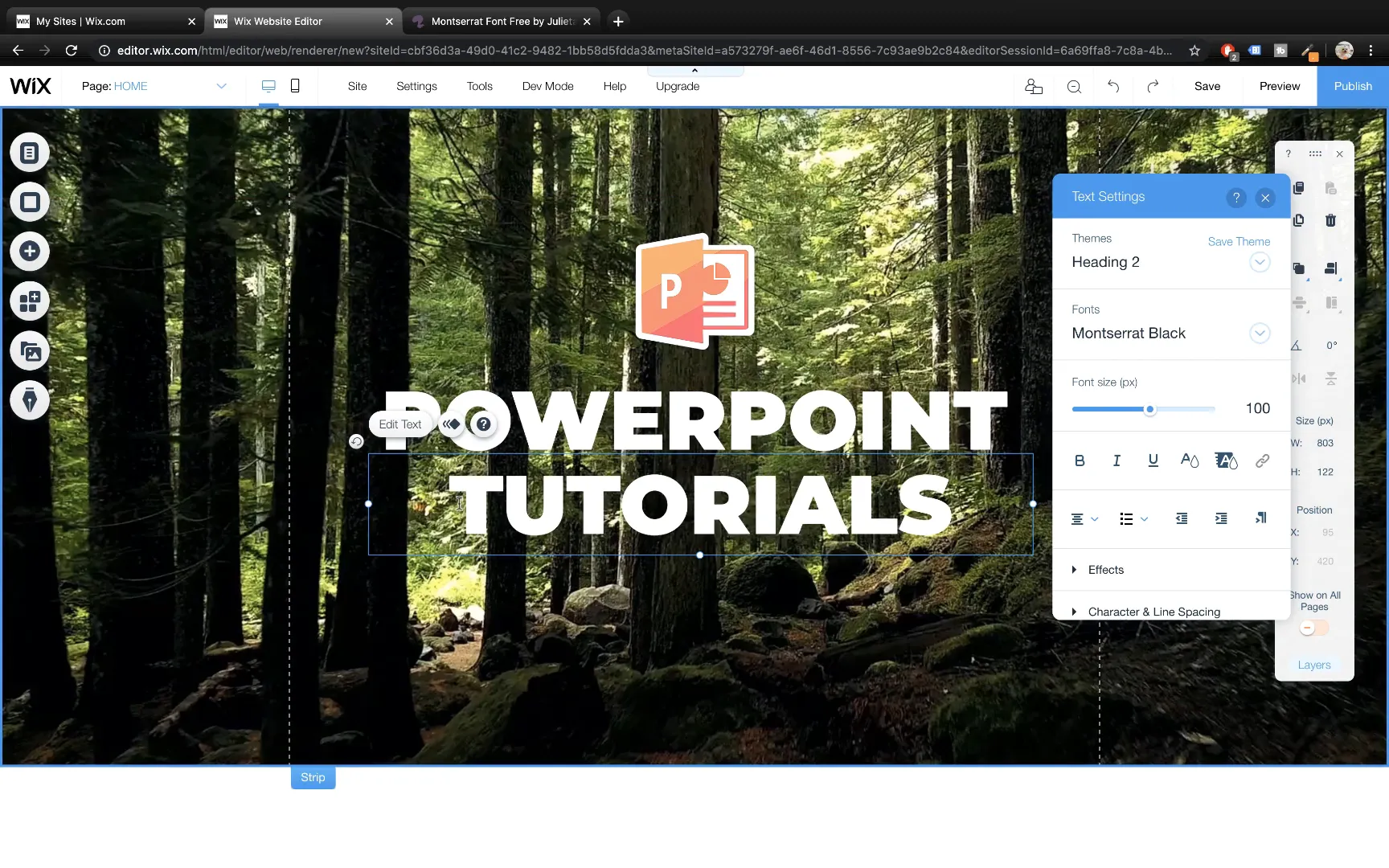Image resolution: width=1389 pixels, height=868 pixels.
Task: Click the Save button
Action: 1207,86
